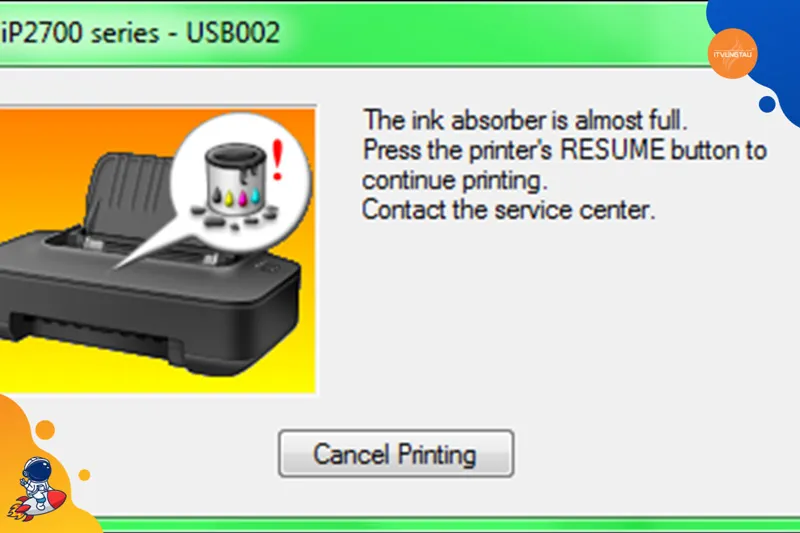Click the larger orange dot above astronaut

pos(45,430)
